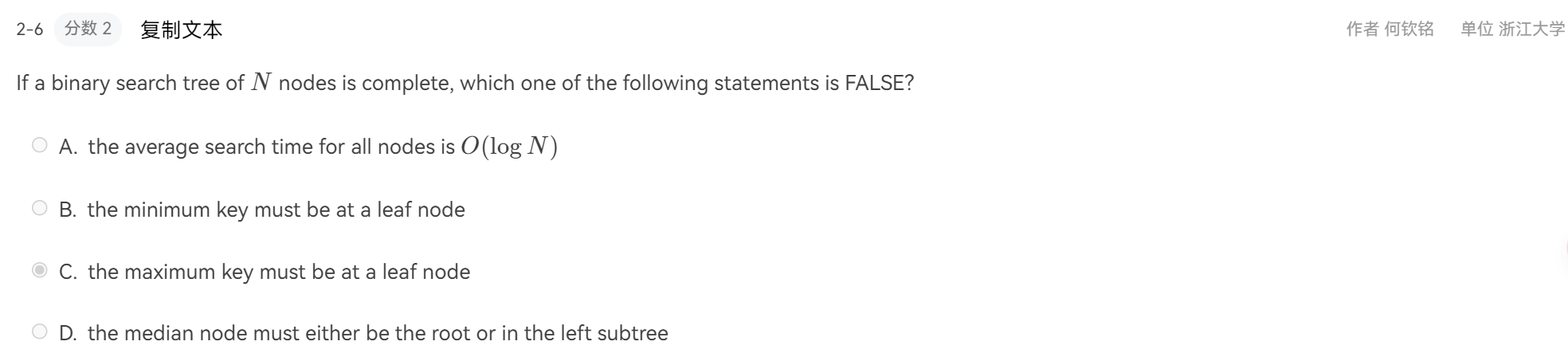1568x357 pixels.
Task: Click the O(log N) formula
Action: tap(509, 147)
